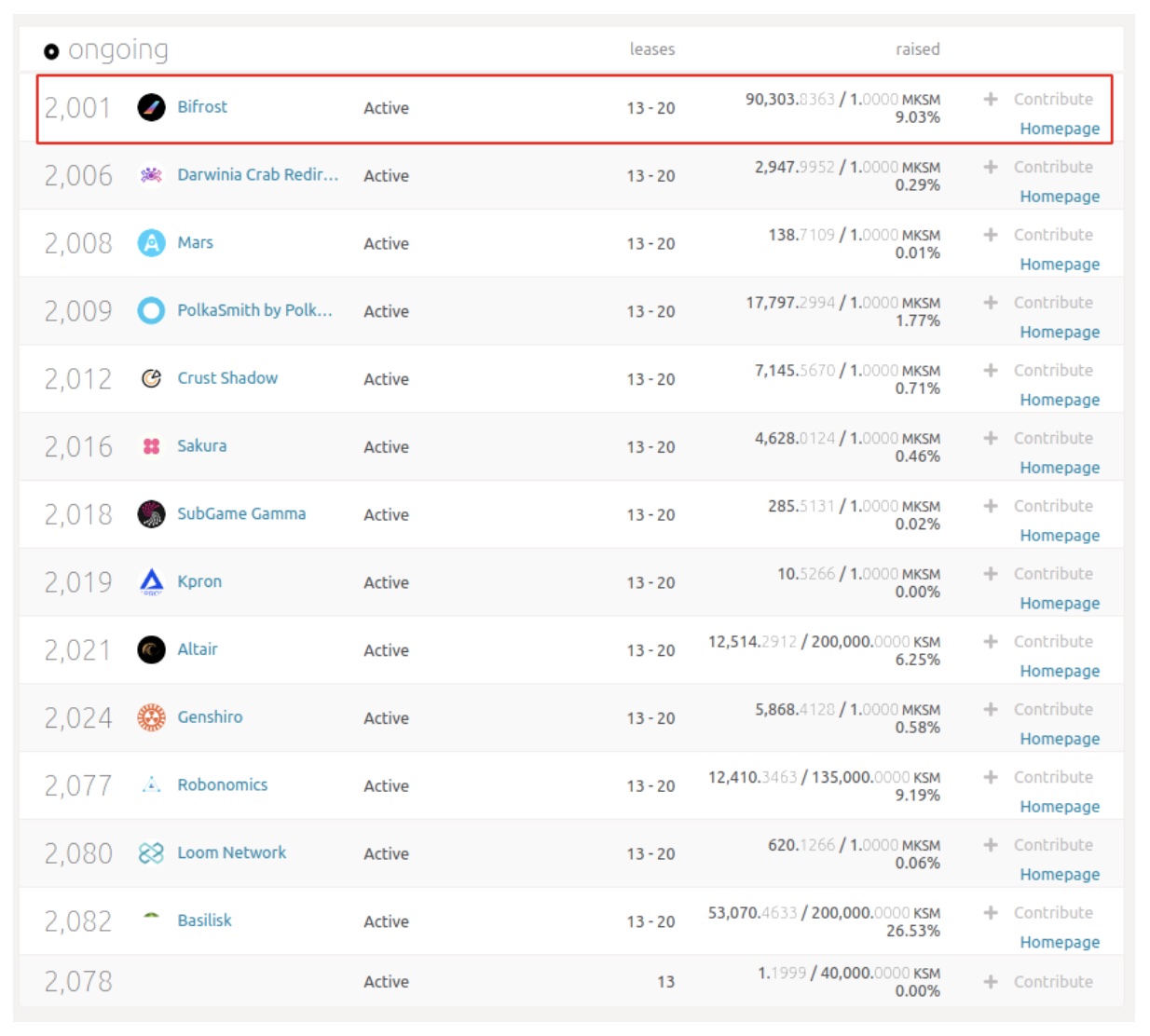Open the SubGame Gamma Homepage link
This screenshot has width=1150, height=1036.
pyautogui.click(x=1060, y=536)
